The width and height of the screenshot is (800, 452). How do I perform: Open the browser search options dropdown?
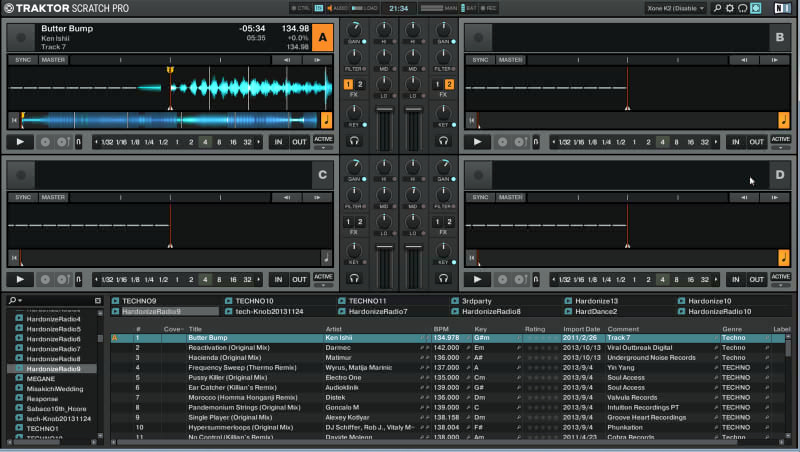tap(15, 301)
